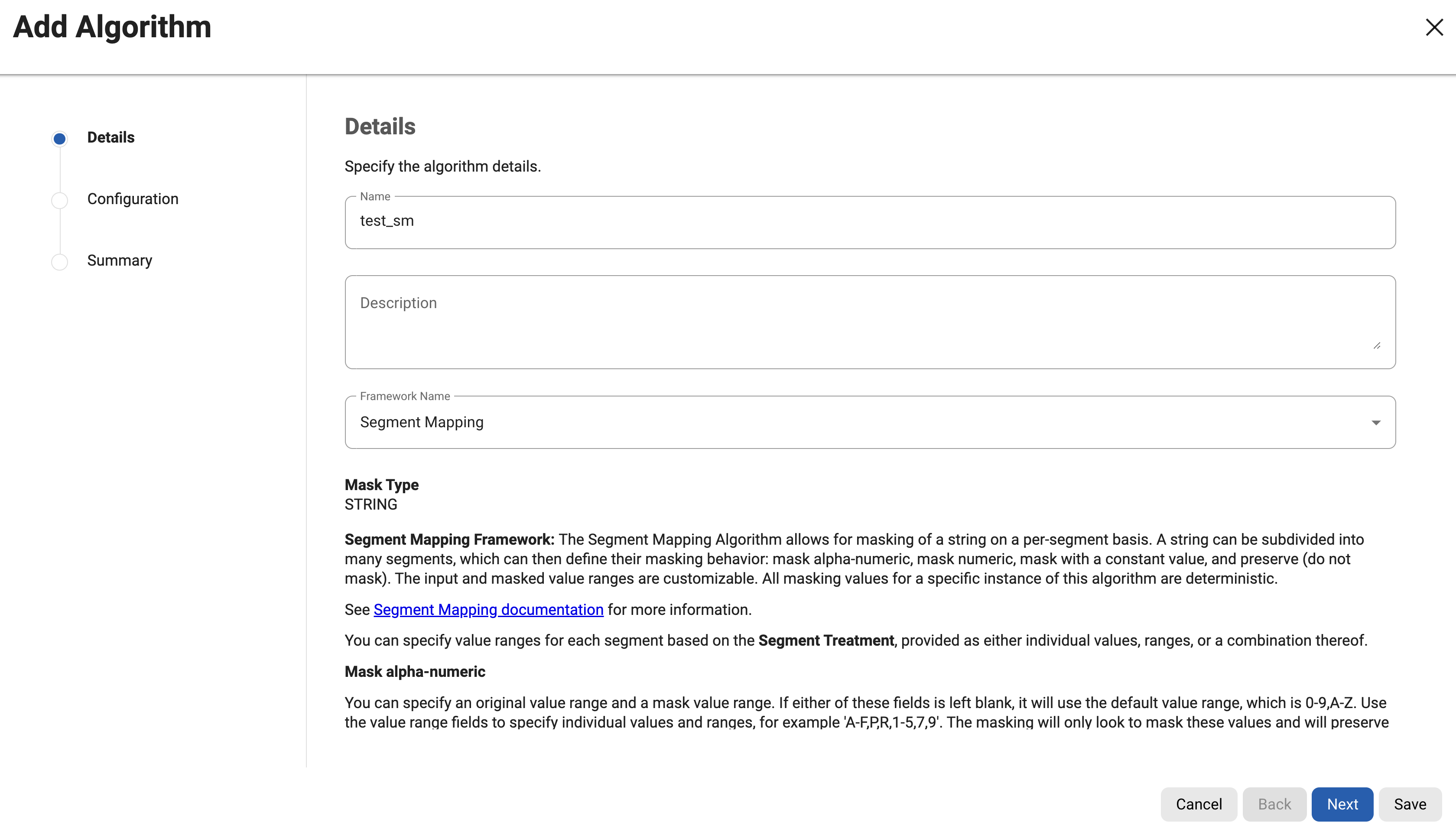Click the Add Algorithm dialog title

click(x=112, y=27)
